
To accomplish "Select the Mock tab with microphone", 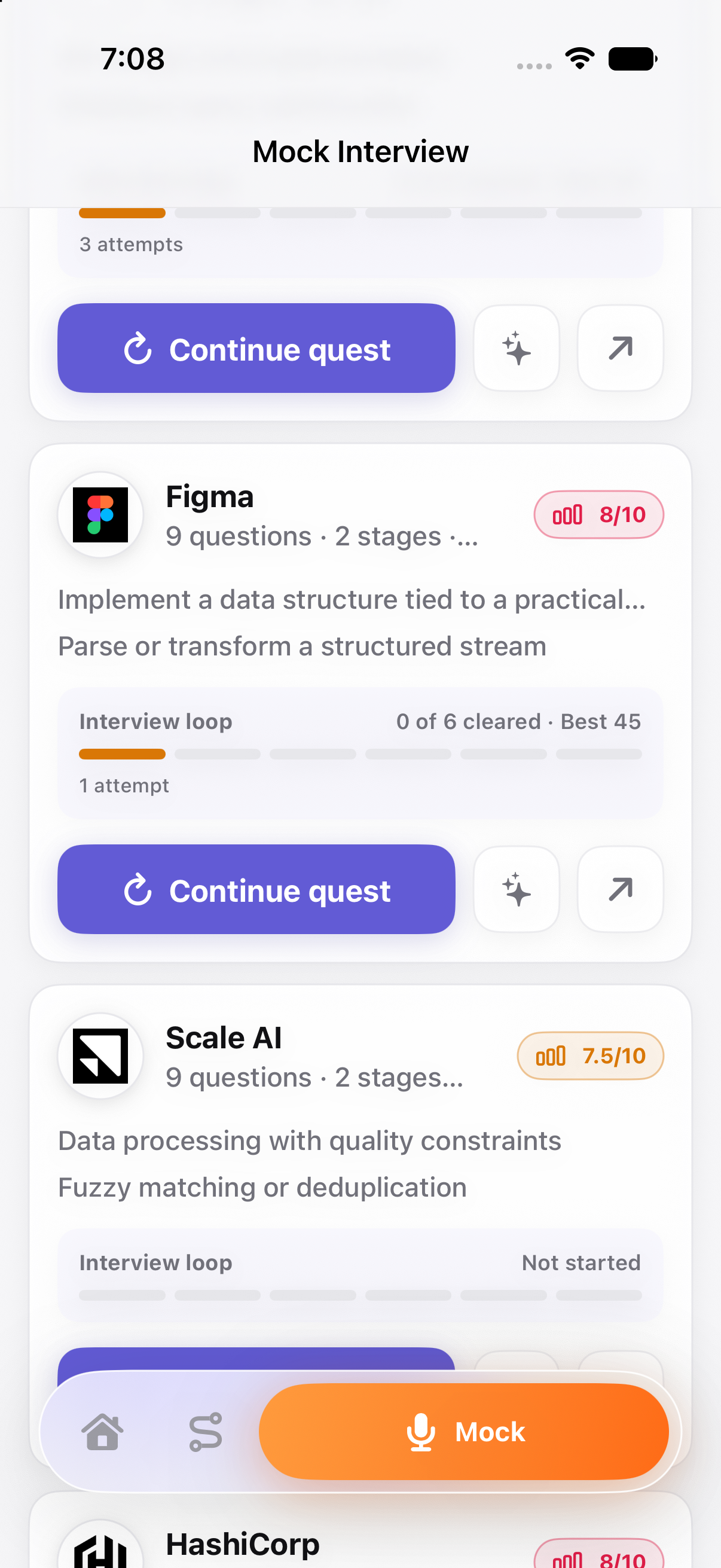I will [x=464, y=1432].
